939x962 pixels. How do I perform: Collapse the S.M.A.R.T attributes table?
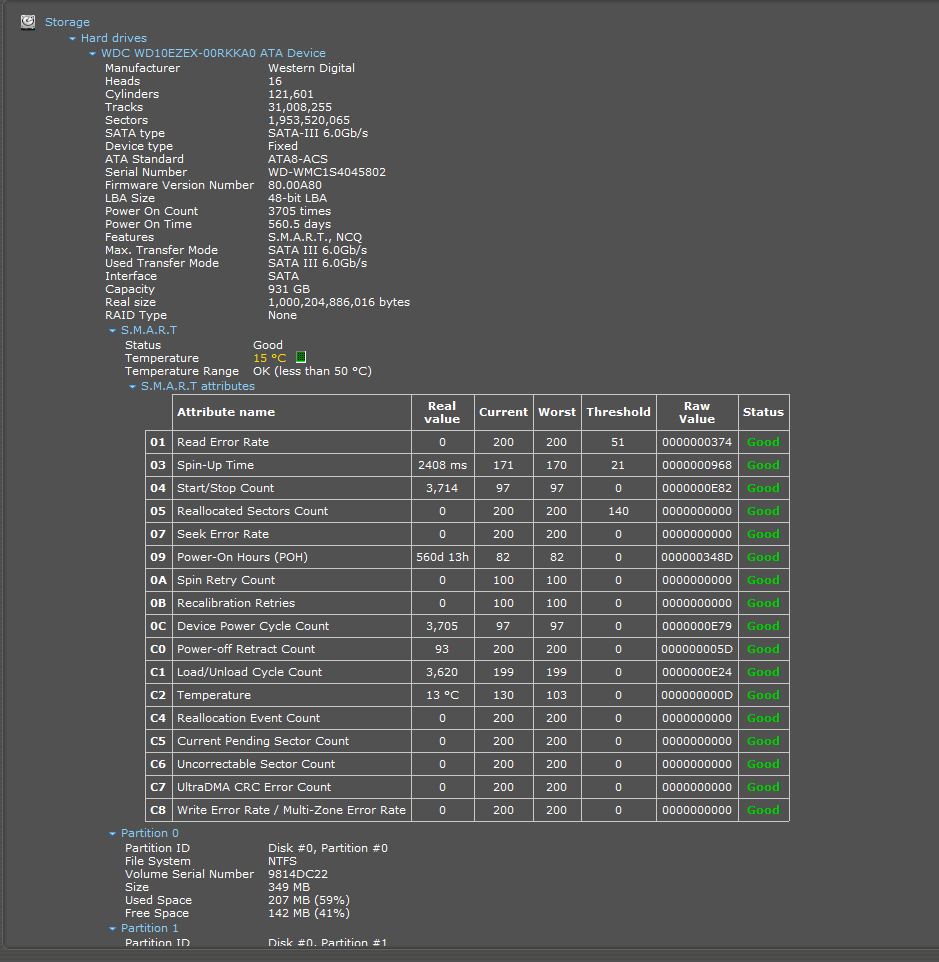coord(133,387)
